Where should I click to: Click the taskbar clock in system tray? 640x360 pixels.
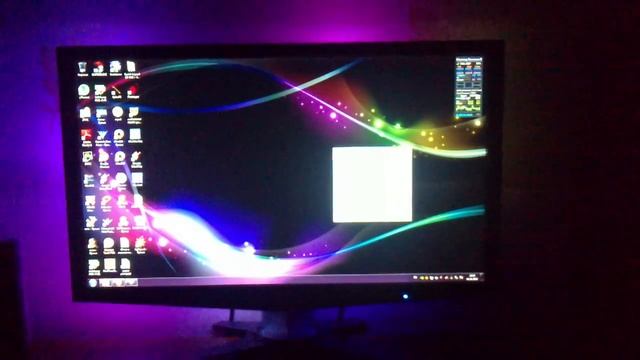click(473, 277)
